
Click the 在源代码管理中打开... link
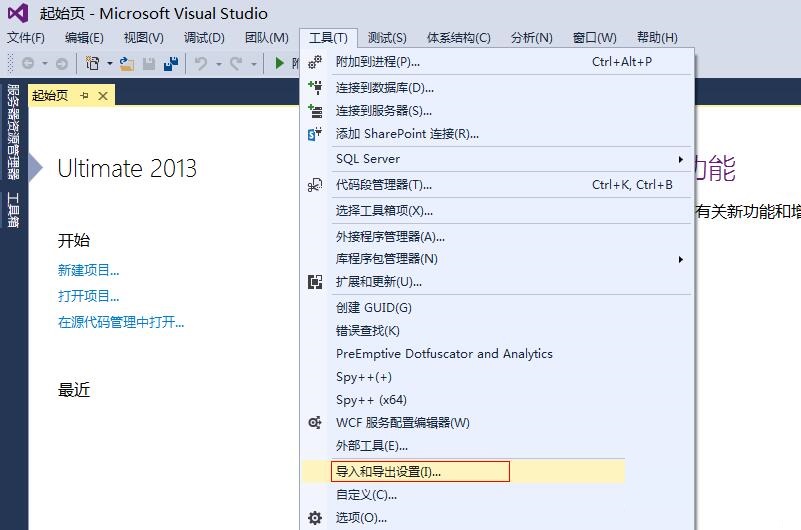pos(121,322)
